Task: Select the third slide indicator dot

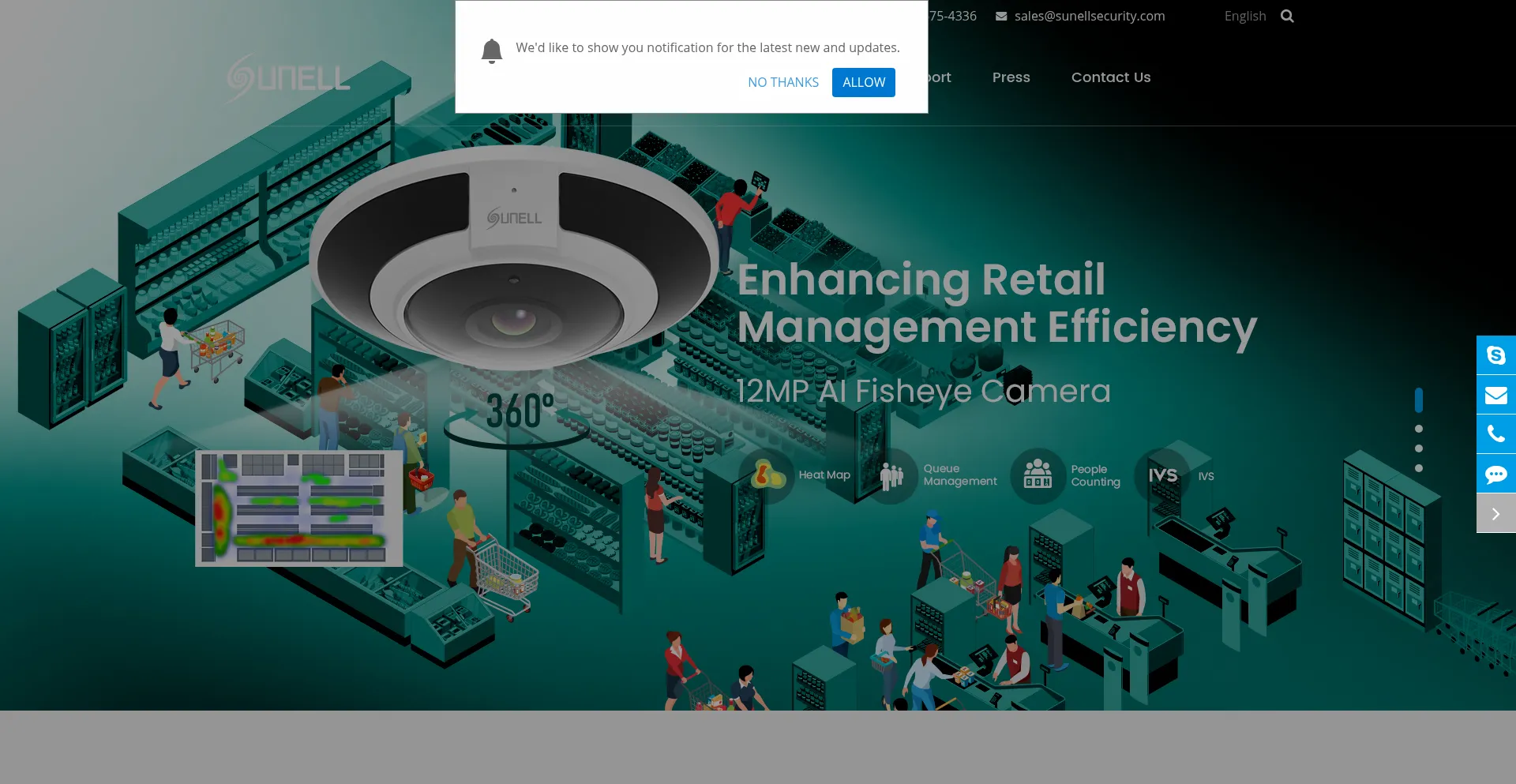Action: [x=1419, y=448]
